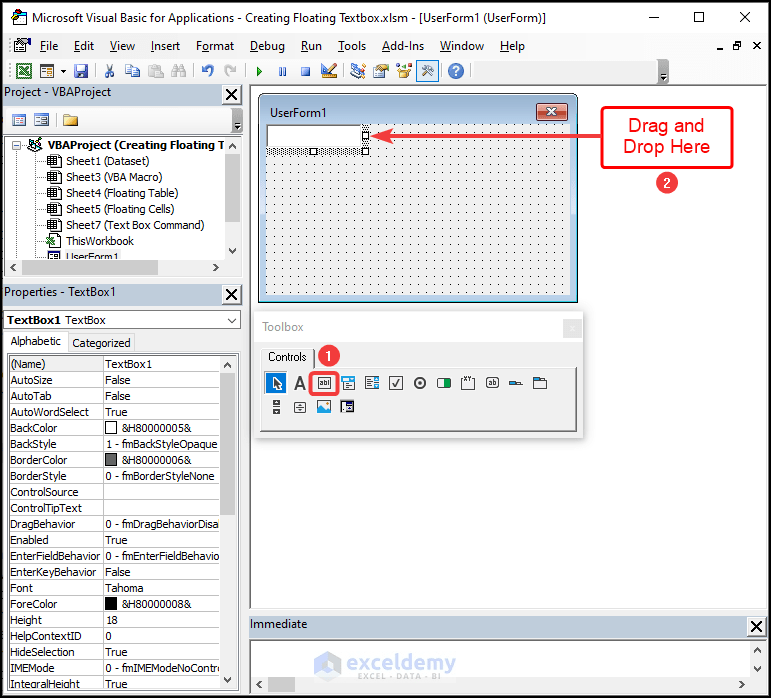The height and width of the screenshot is (698, 771).
Task: Open the File menu
Action: click(x=49, y=46)
